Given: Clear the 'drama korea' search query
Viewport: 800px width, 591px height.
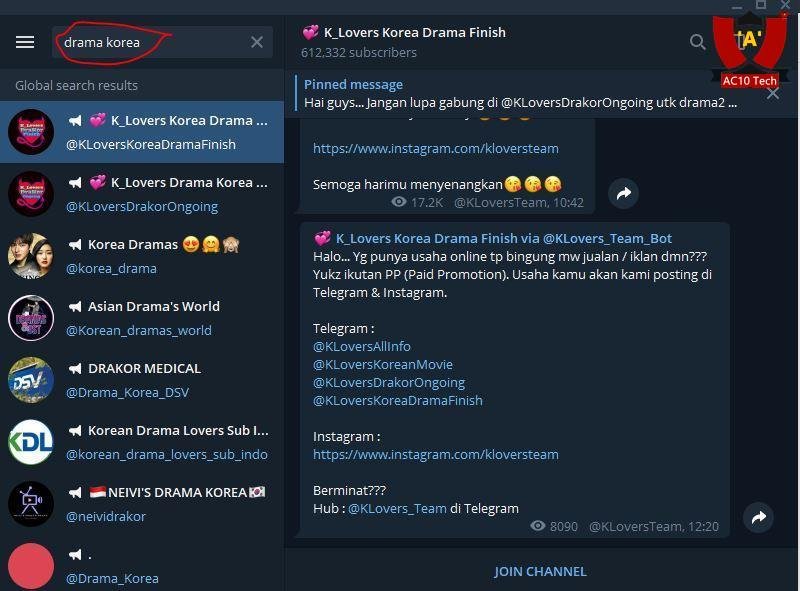Looking at the screenshot, I should 257,41.
